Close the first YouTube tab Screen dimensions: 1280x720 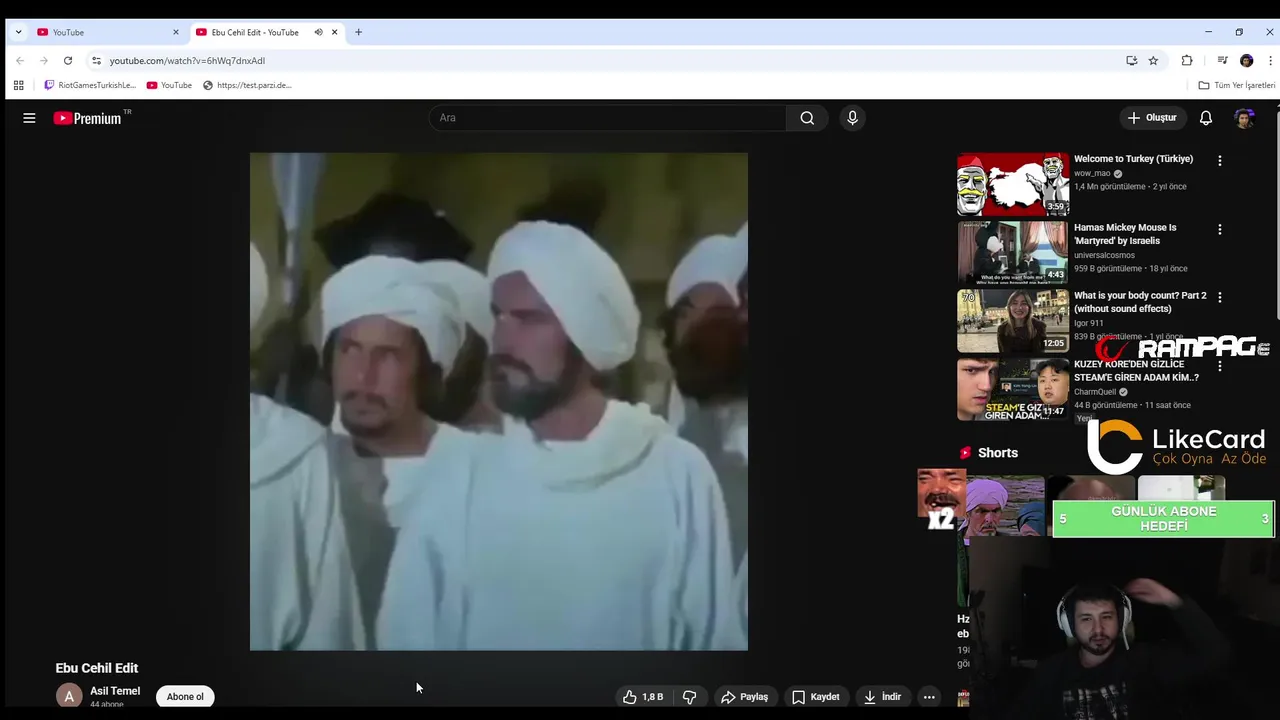pos(176,32)
